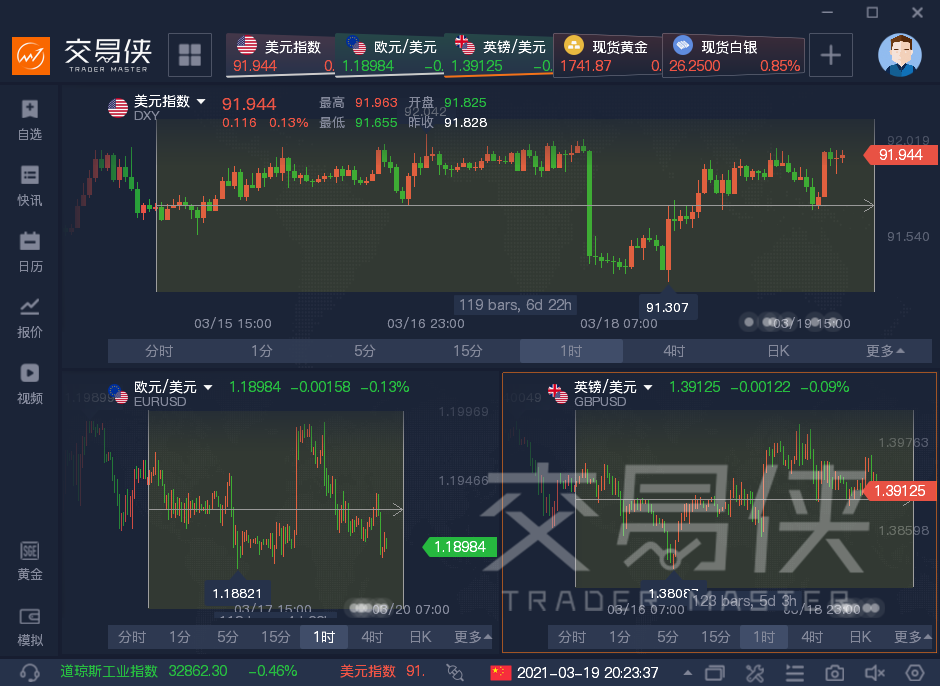Switch GBPUSD chart to 分时 view

pyautogui.click(x=572, y=637)
